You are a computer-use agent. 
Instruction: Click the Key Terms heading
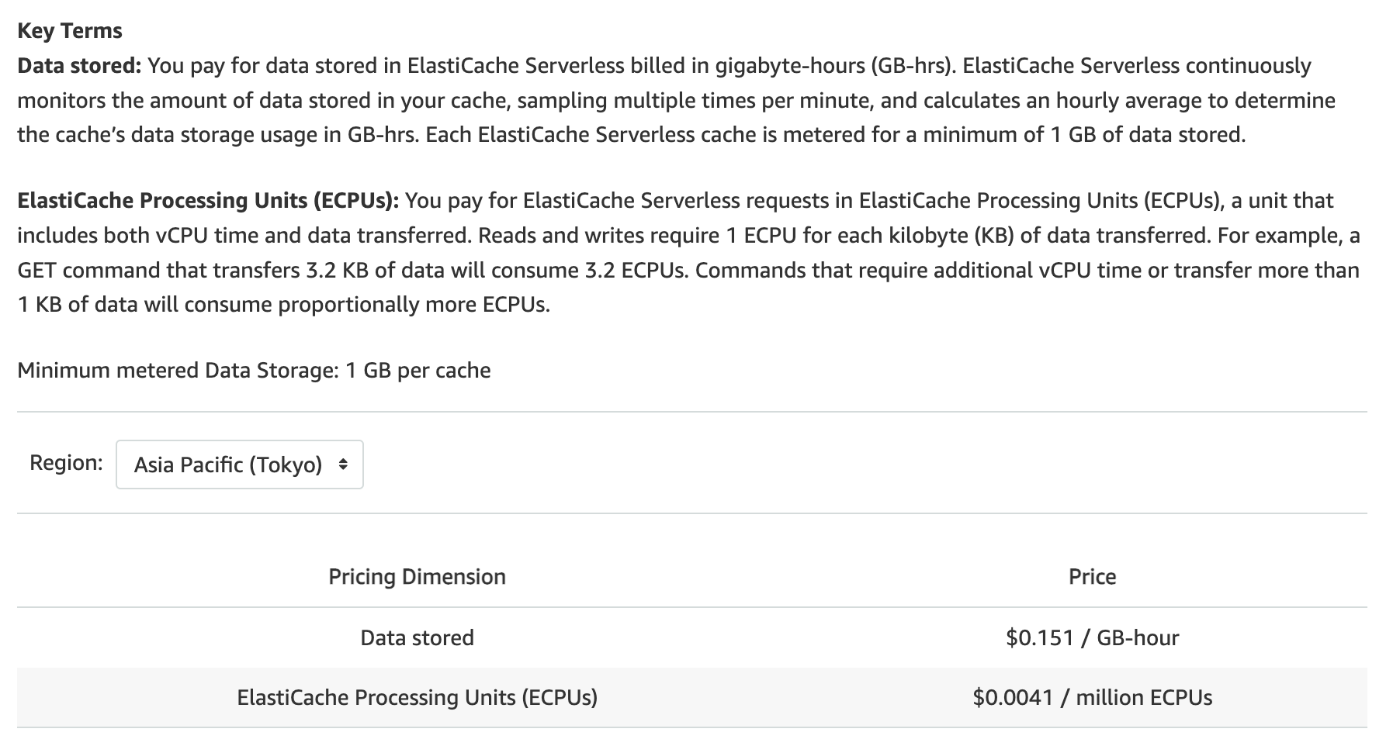click(x=70, y=31)
